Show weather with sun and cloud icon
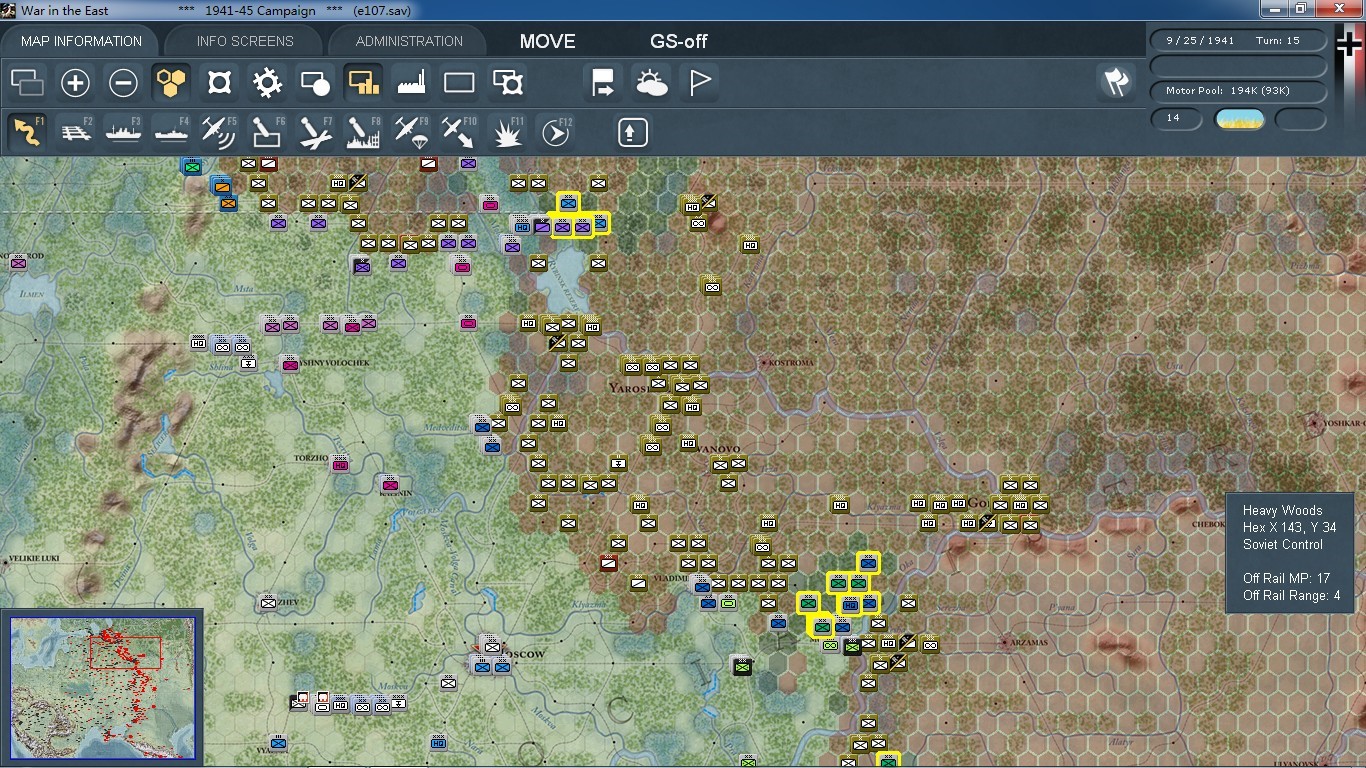The height and width of the screenshot is (768, 1366). point(651,82)
